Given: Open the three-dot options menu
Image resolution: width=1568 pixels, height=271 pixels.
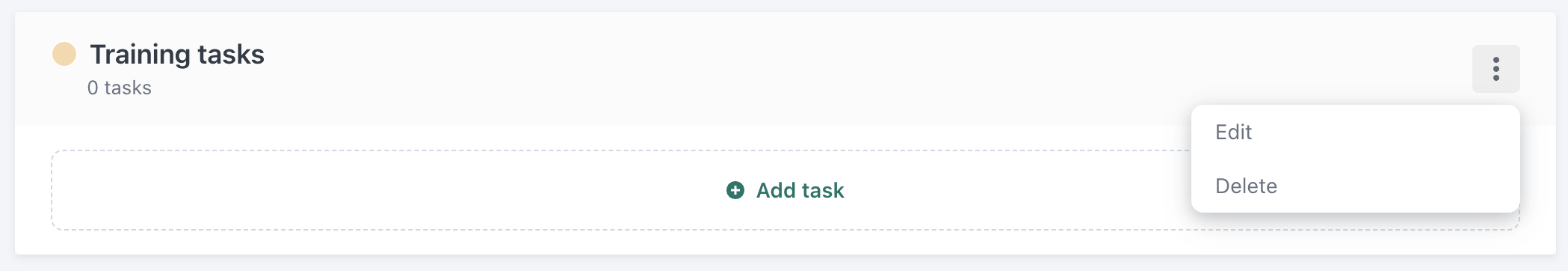Looking at the screenshot, I should [x=1496, y=69].
